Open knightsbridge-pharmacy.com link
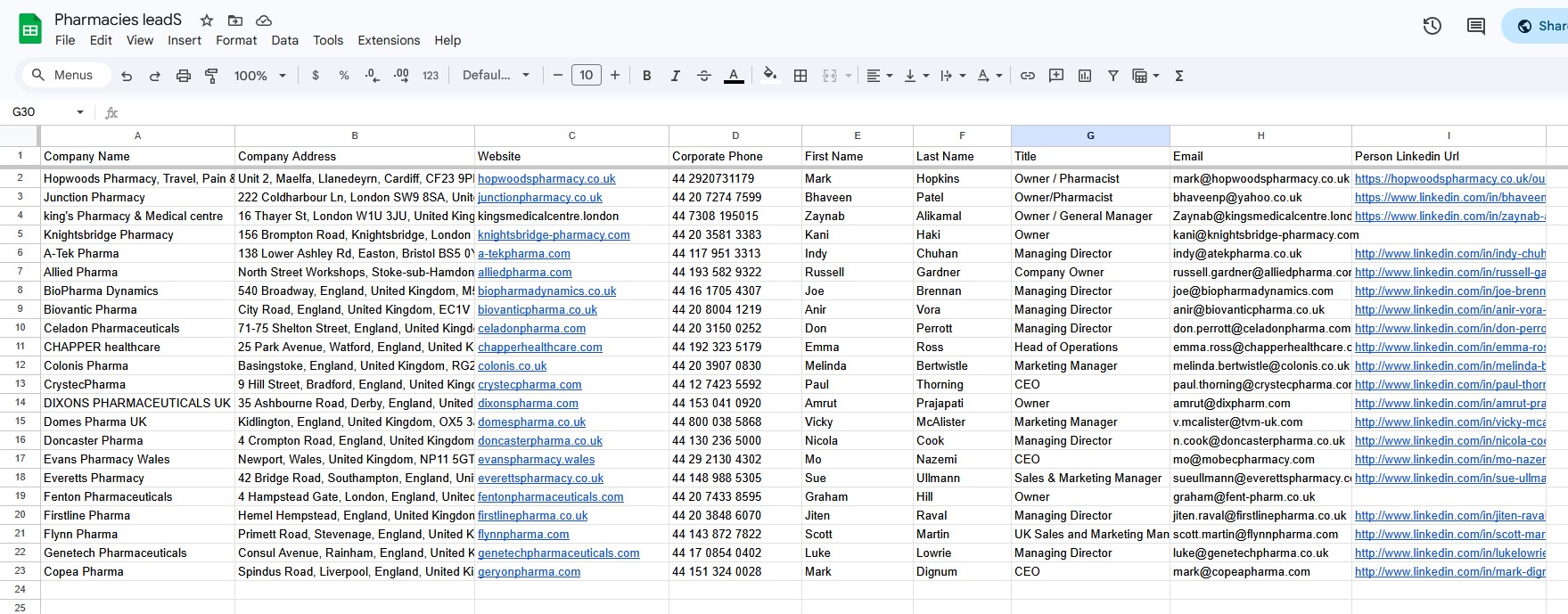Image resolution: width=1568 pixels, height=614 pixels. coord(554,235)
